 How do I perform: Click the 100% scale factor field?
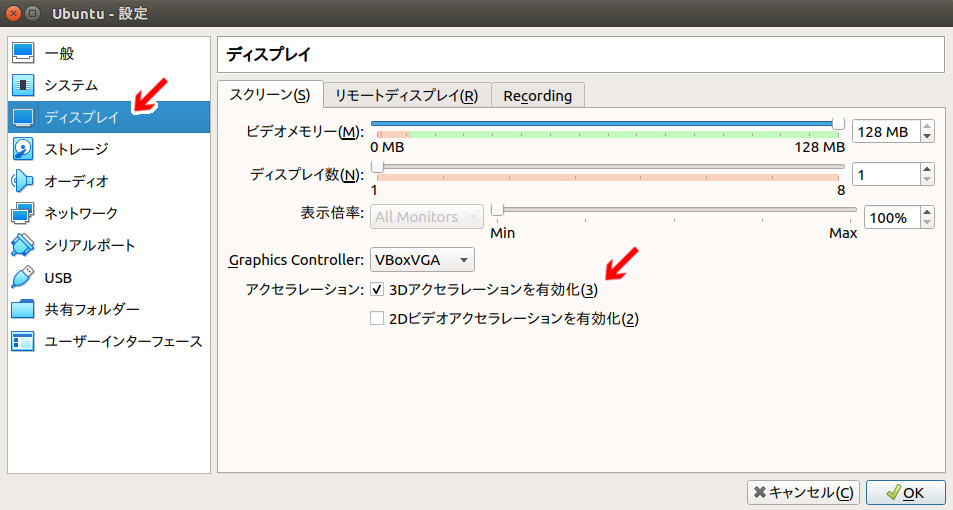point(892,218)
